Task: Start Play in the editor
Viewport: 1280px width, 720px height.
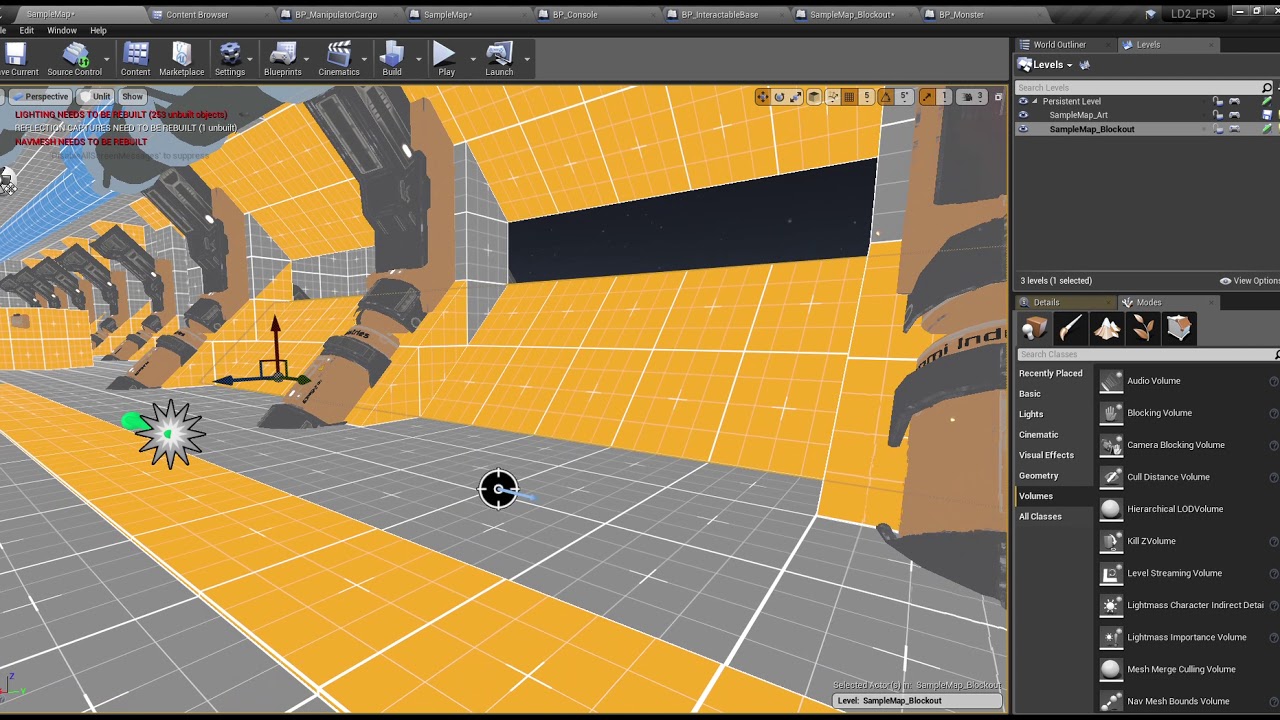Action: coord(446,59)
